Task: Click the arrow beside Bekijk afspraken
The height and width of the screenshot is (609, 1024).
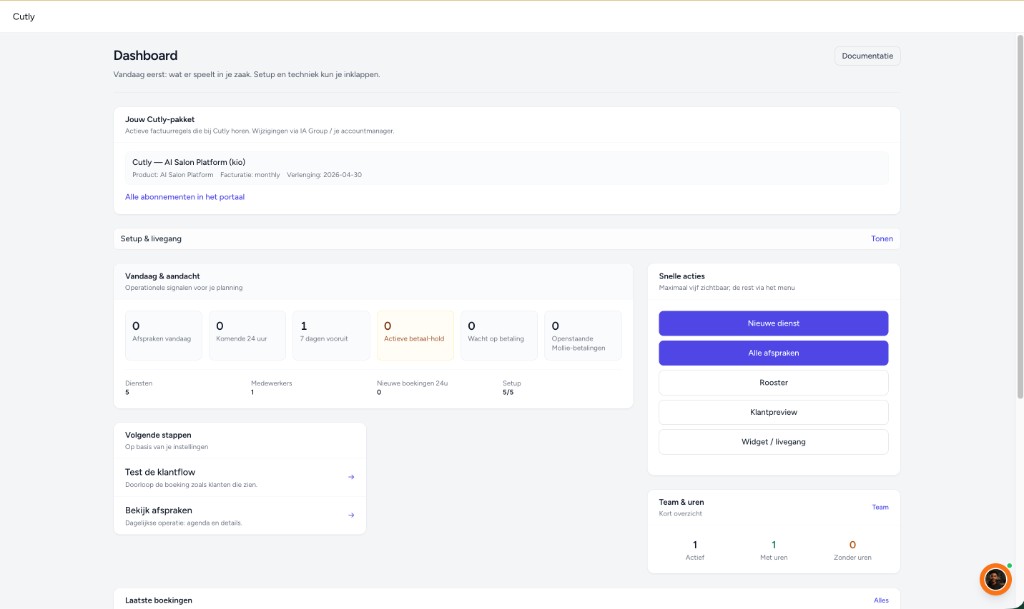Action: (351, 515)
